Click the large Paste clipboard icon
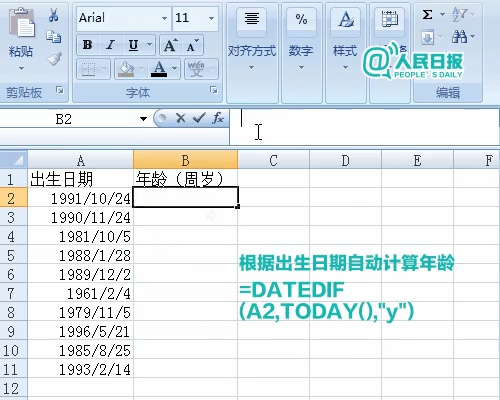The height and width of the screenshot is (400, 500). click(21, 23)
